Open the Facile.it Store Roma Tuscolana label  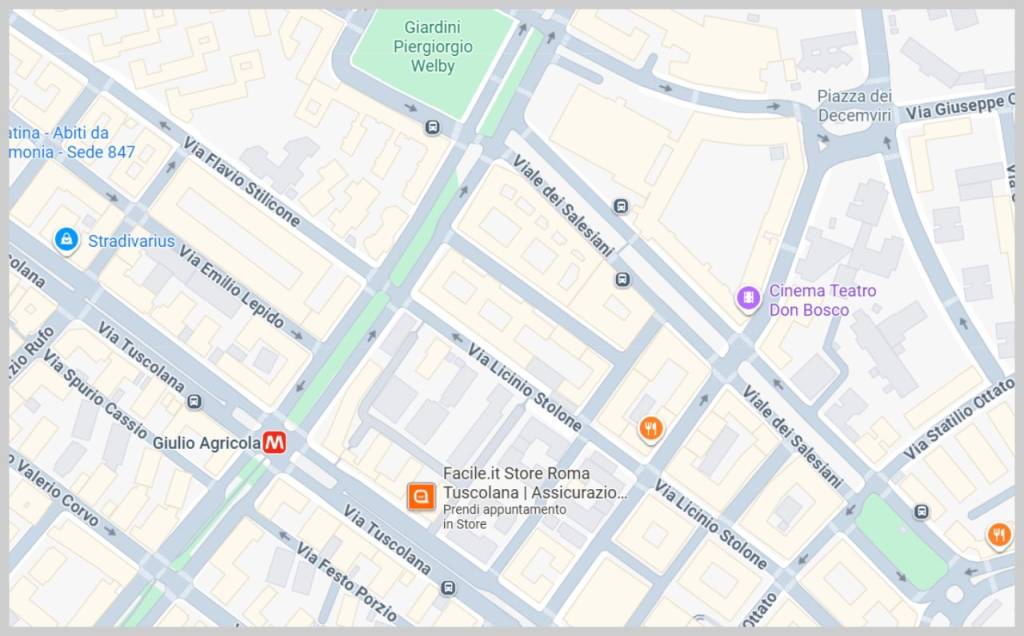point(534,483)
